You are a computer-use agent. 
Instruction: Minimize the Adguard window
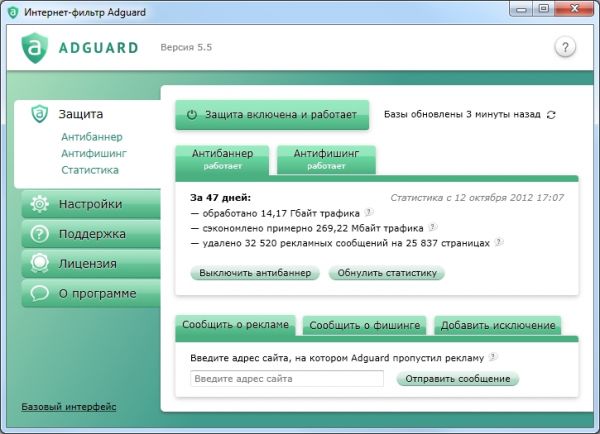pyautogui.click(x=522, y=9)
